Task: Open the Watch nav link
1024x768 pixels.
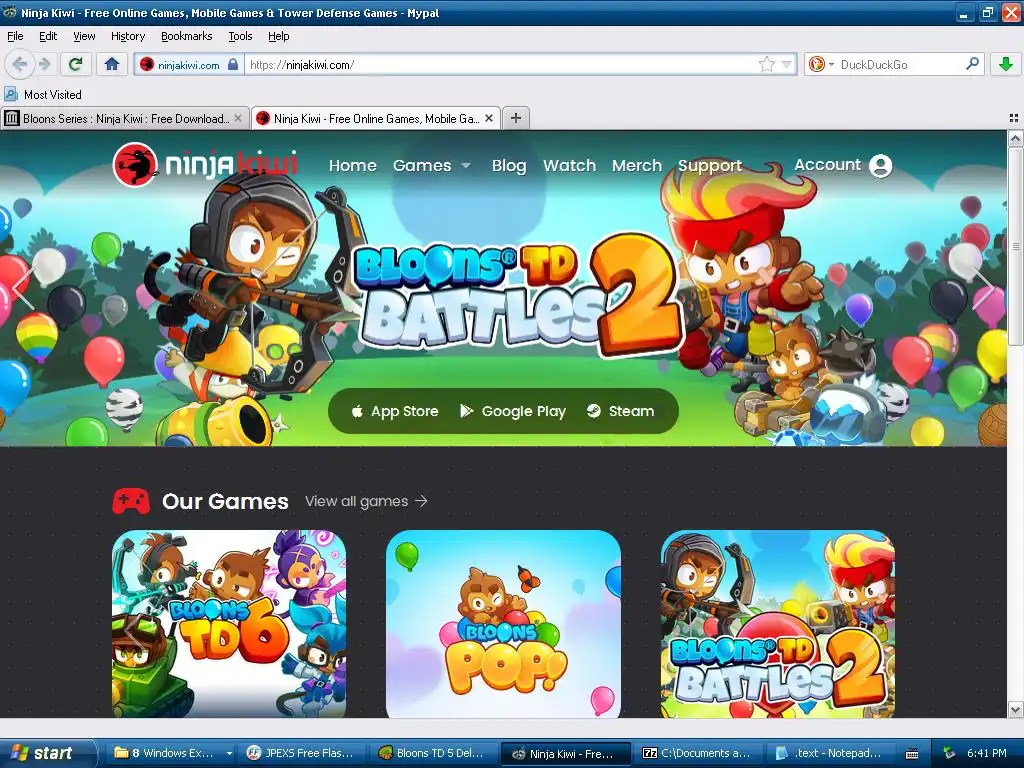Action: click(x=569, y=165)
